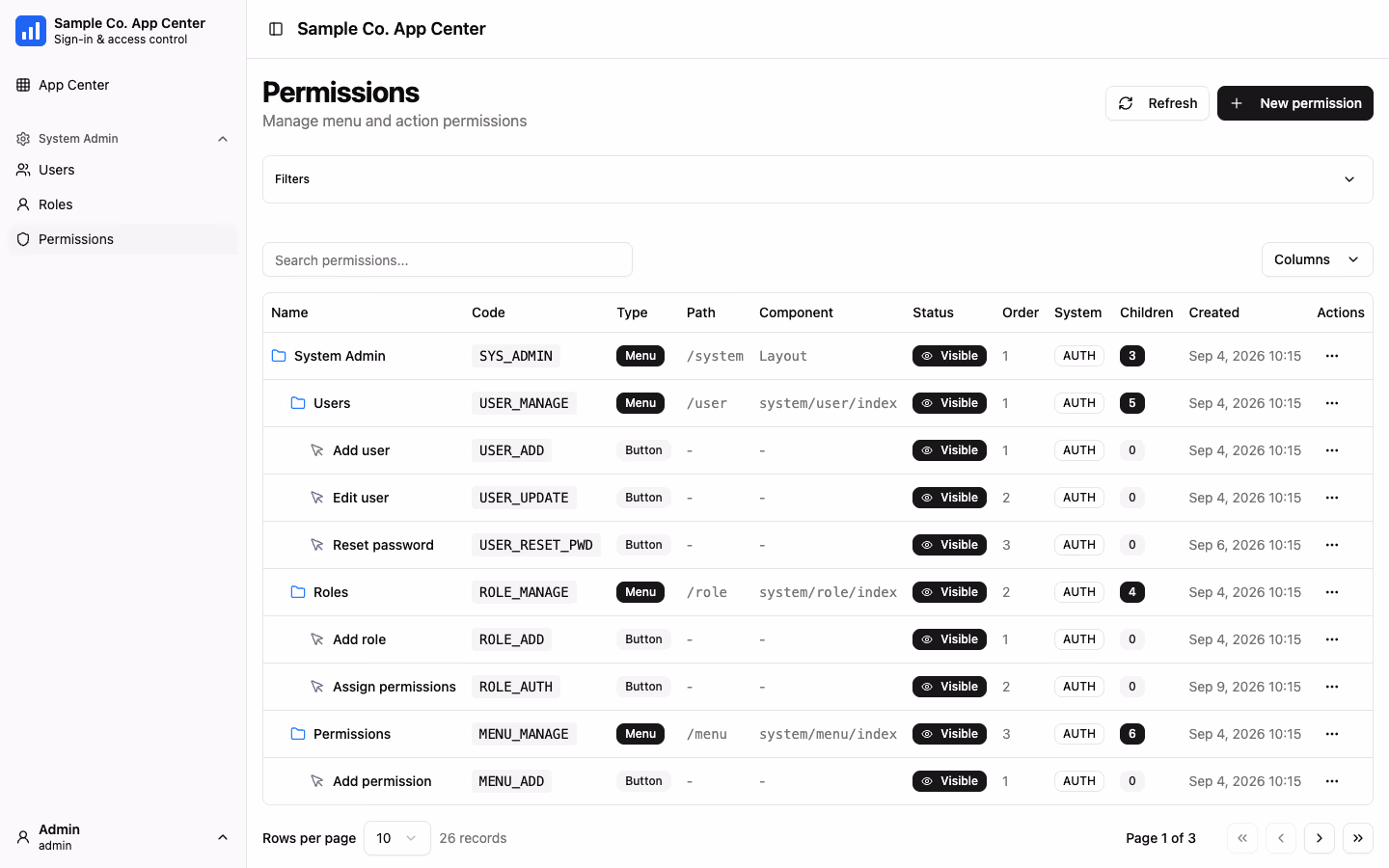The width and height of the screenshot is (1389, 868).
Task: Toggle Visible status for USER_MANAGE
Action: 949,403
